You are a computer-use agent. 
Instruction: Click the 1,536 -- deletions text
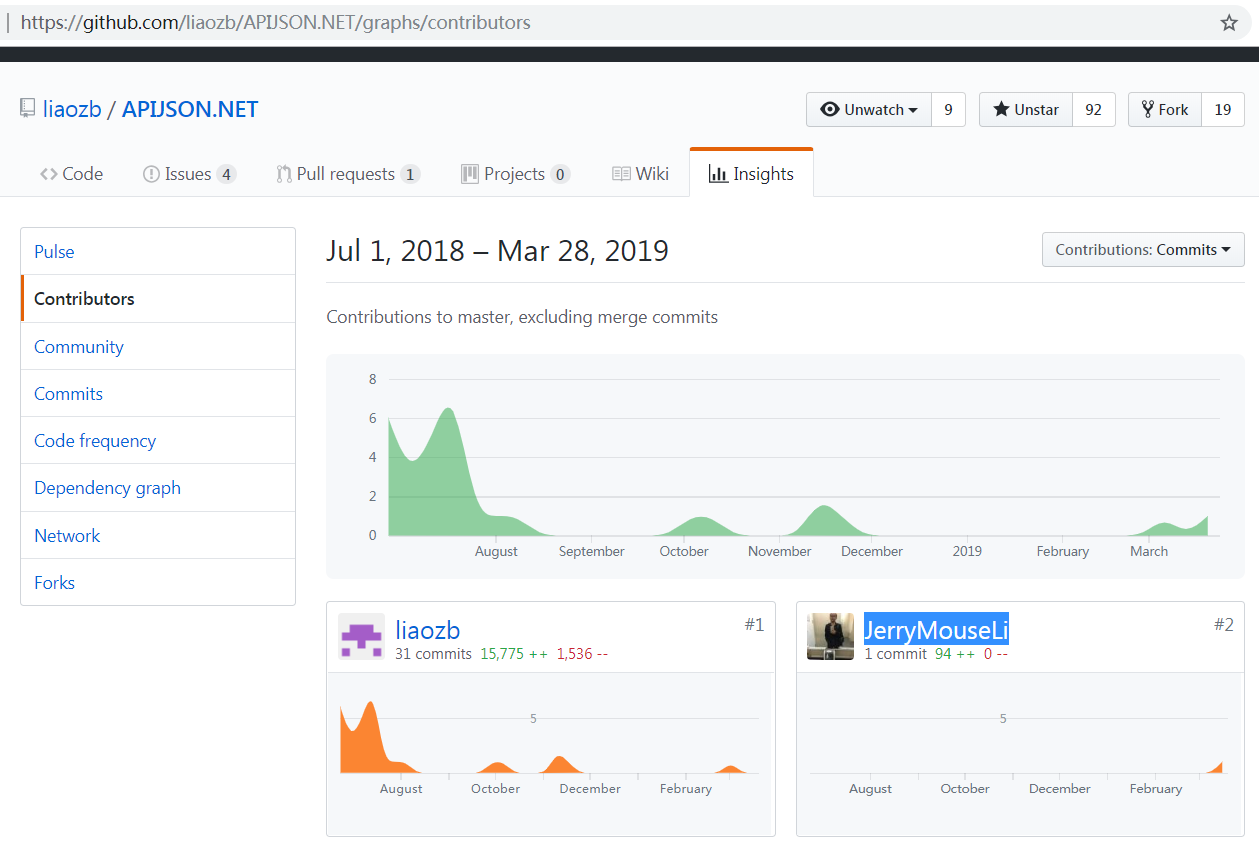(582, 654)
